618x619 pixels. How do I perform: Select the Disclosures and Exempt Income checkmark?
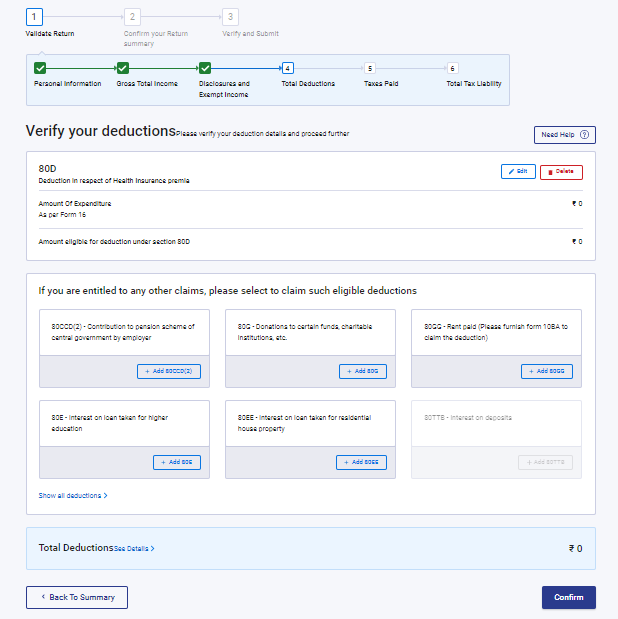pyautogui.click(x=205, y=68)
